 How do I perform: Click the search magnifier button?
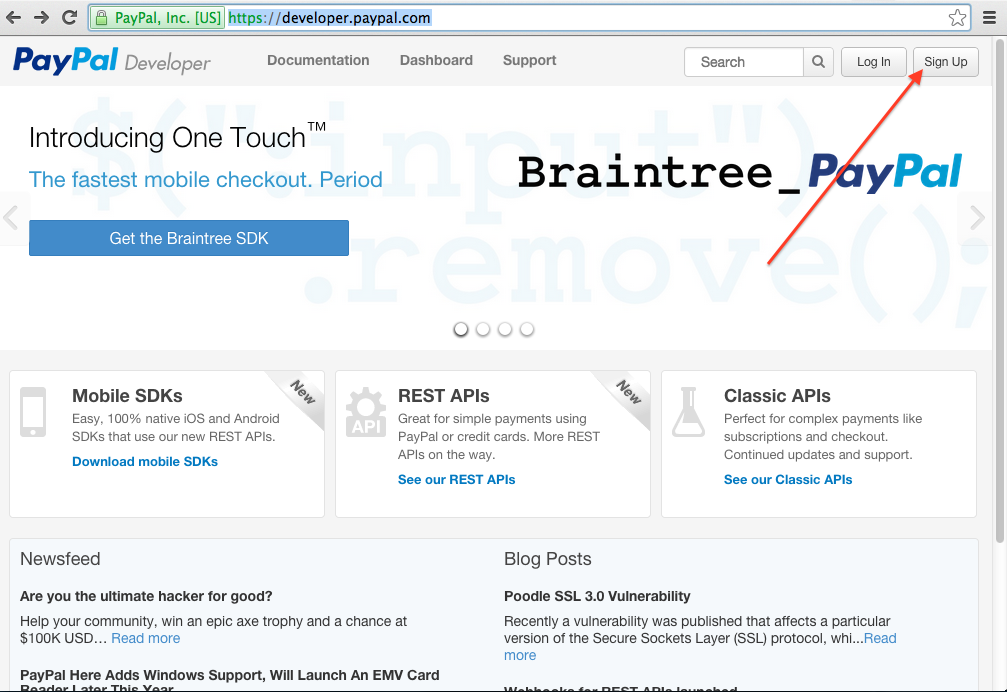(x=818, y=62)
